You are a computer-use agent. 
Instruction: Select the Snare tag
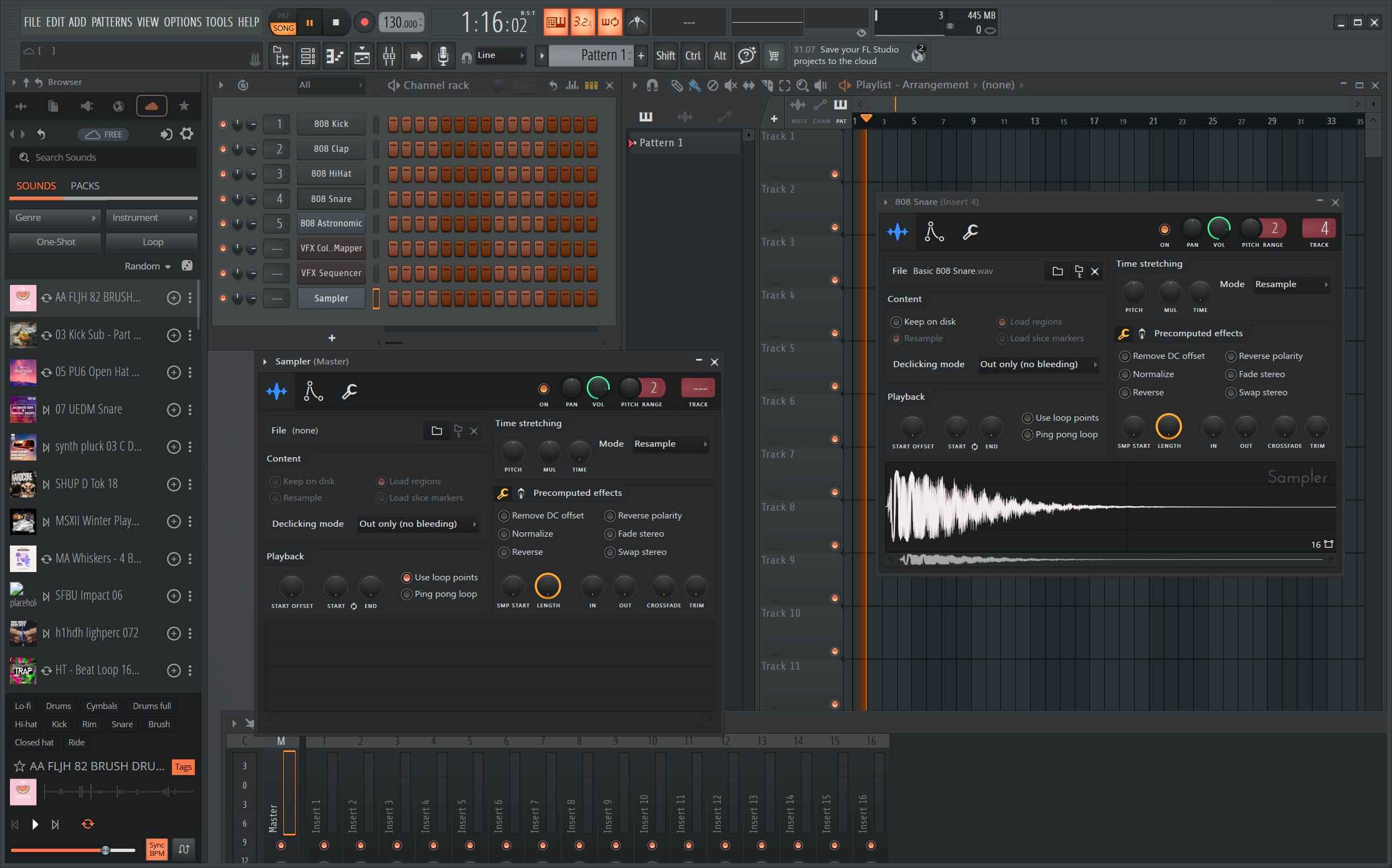pos(122,724)
